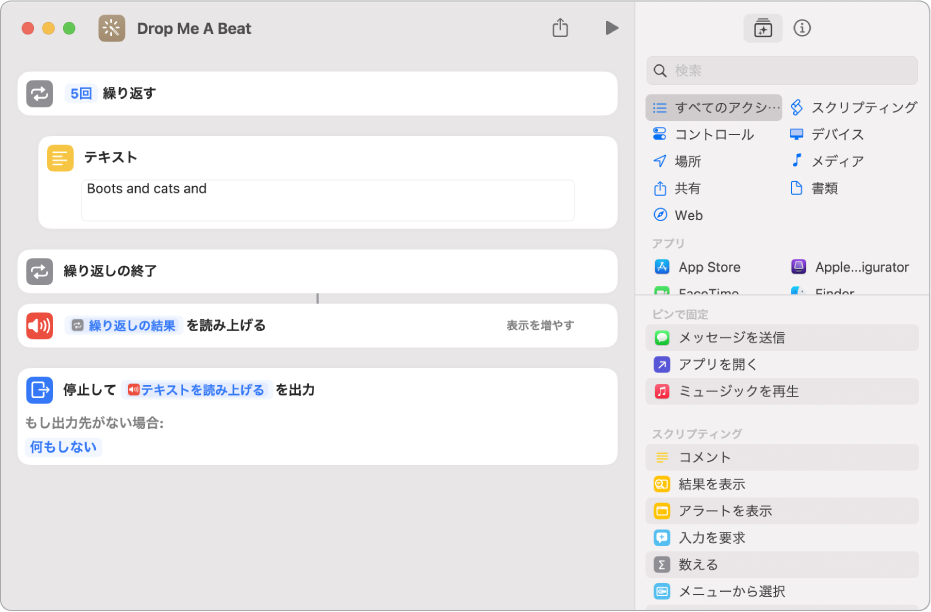Open the shortcut details info icon

802,28
